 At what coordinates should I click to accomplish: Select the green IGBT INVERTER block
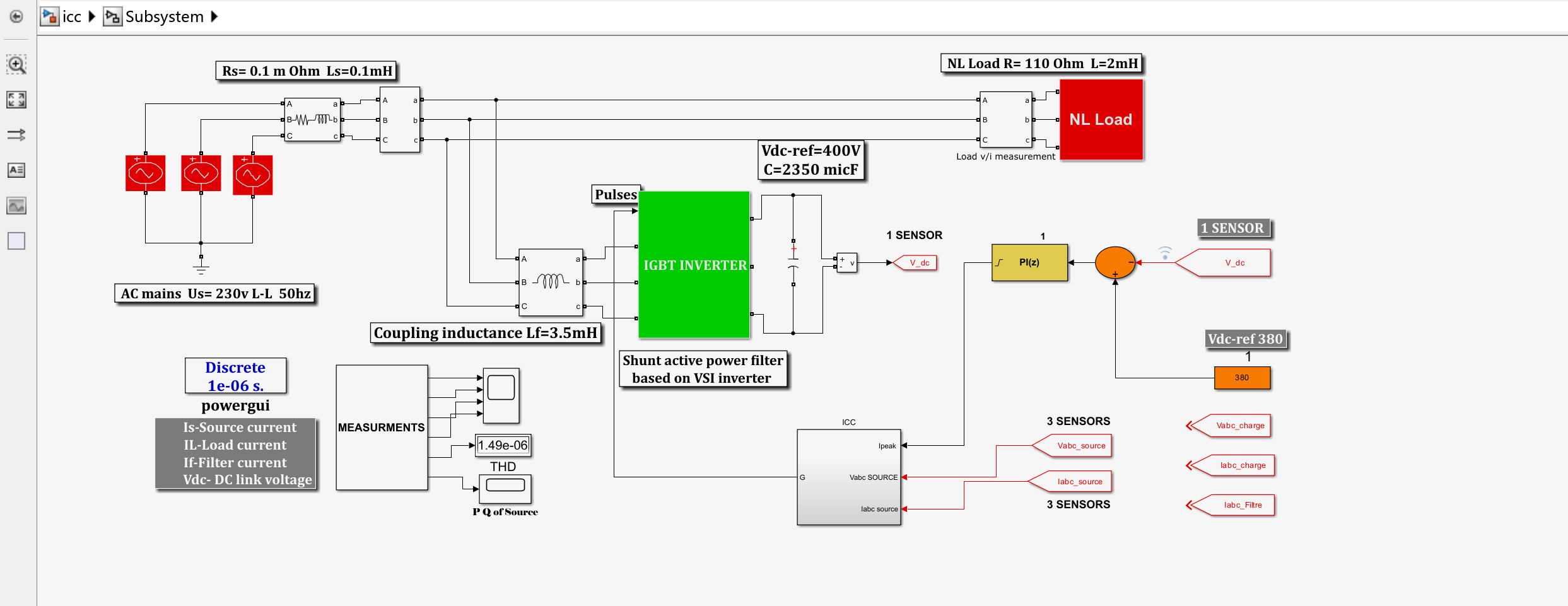(694, 265)
